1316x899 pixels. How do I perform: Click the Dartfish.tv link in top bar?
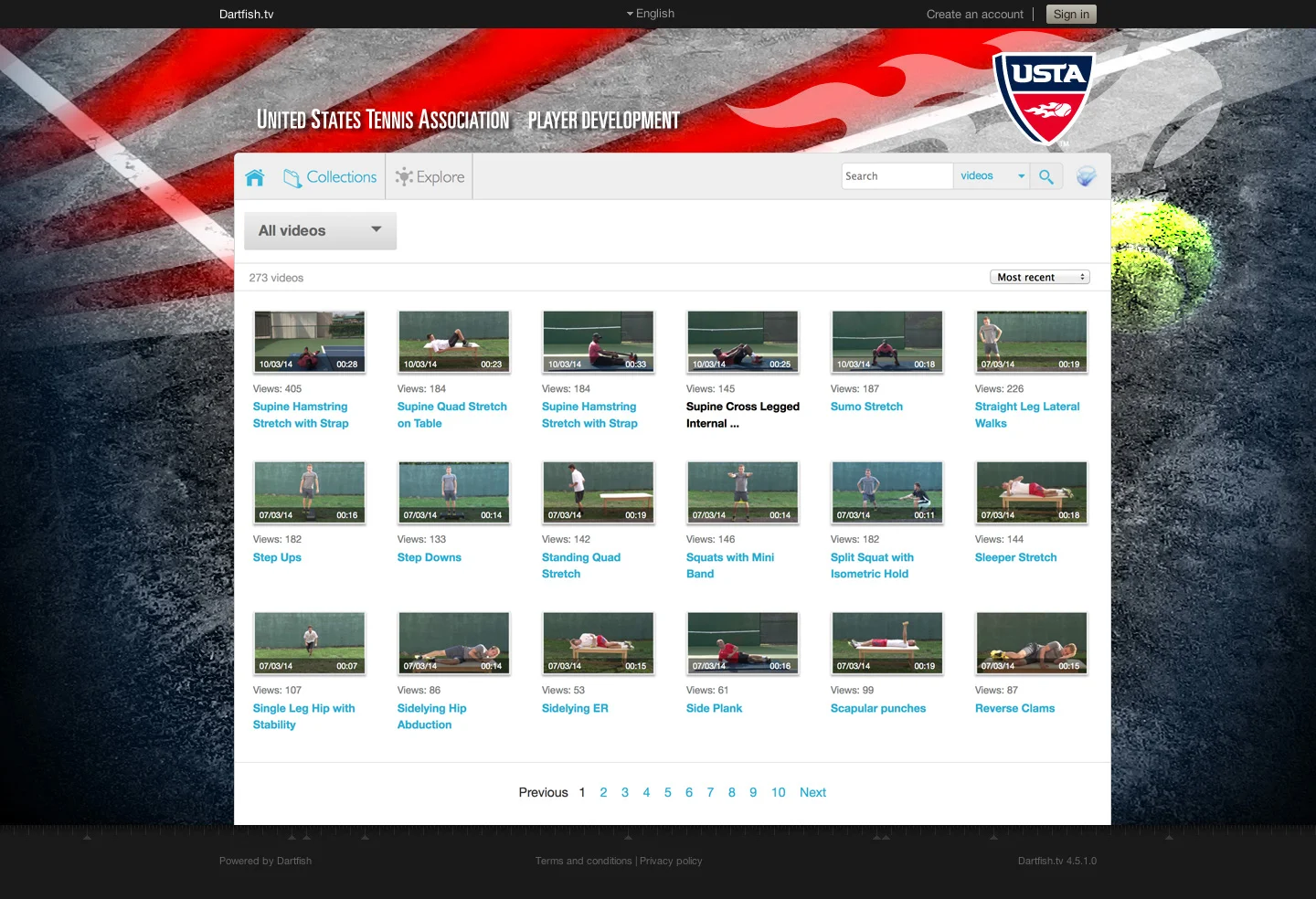pos(247,15)
